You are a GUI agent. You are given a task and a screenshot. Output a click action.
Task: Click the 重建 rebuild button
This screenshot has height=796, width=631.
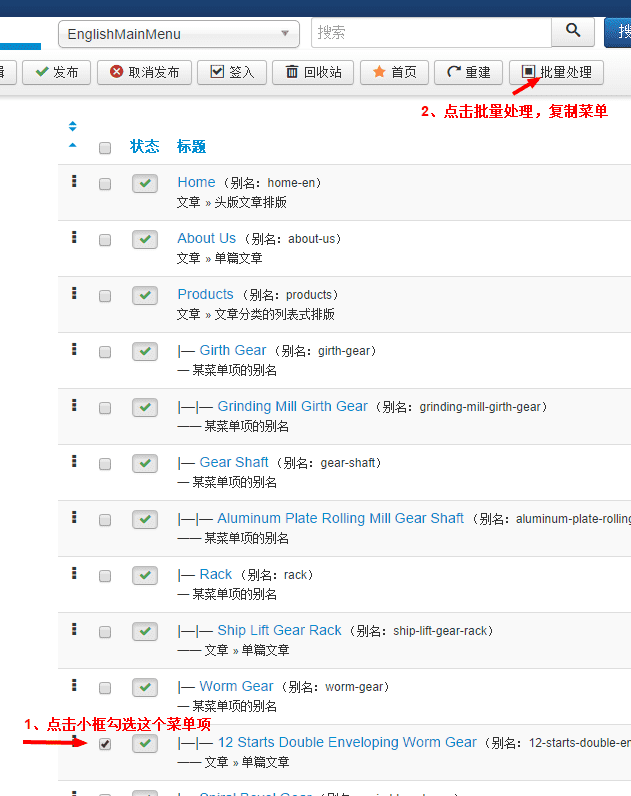(x=469, y=72)
